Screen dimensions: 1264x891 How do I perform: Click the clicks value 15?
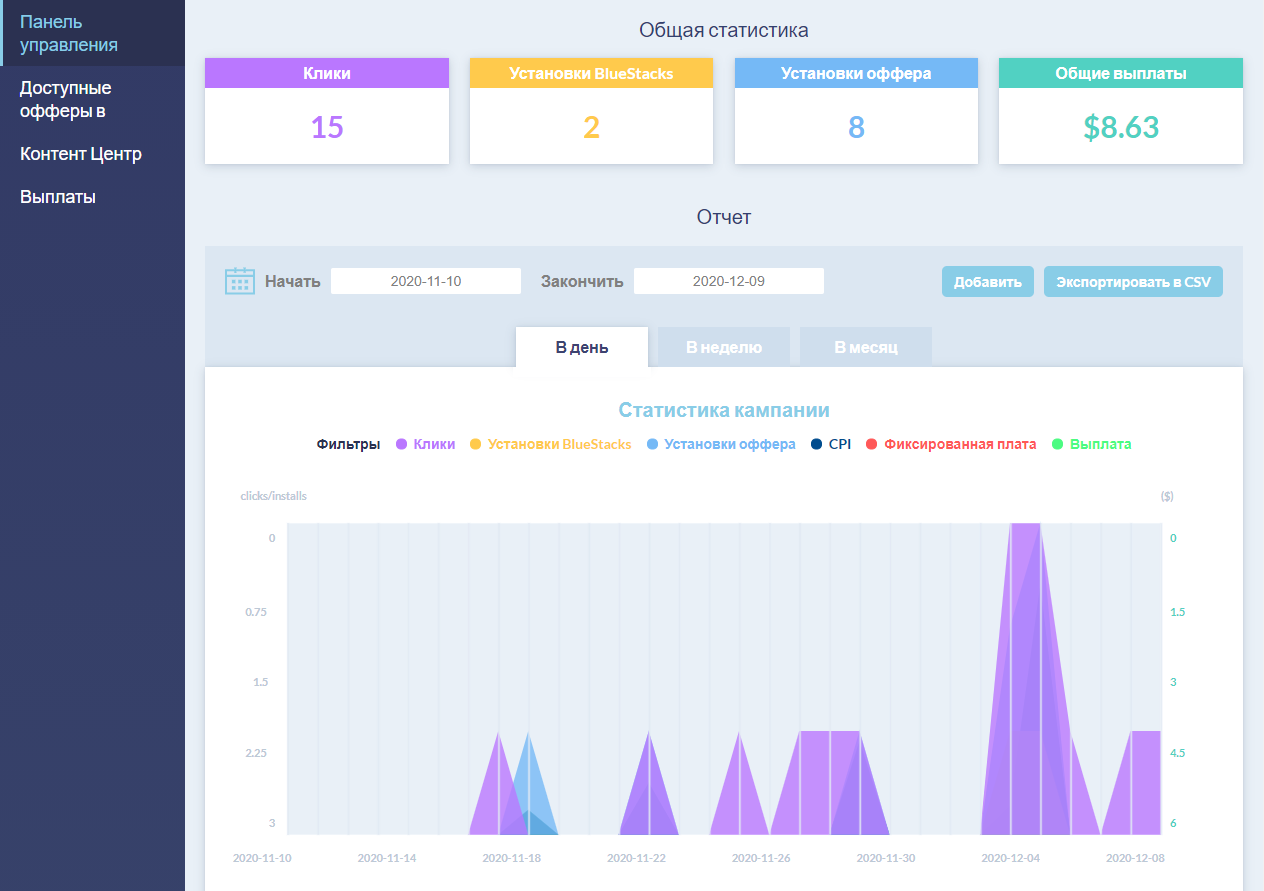pyautogui.click(x=327, y=128)
